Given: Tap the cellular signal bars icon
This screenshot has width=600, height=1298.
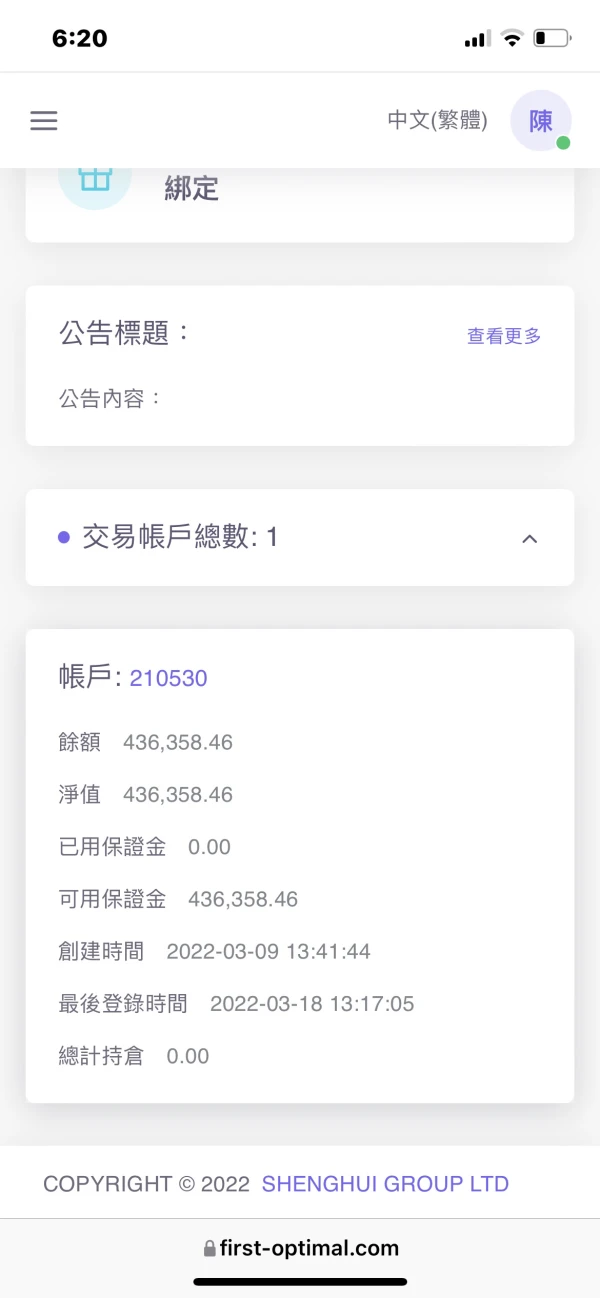Looking at the screenshot, I should coord(477,40).
